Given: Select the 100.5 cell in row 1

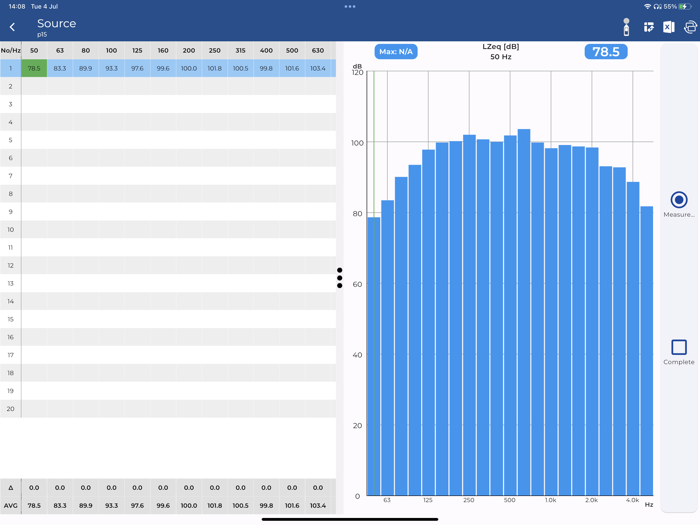Looking at the screenshot, I should click(x=241, y=68).
